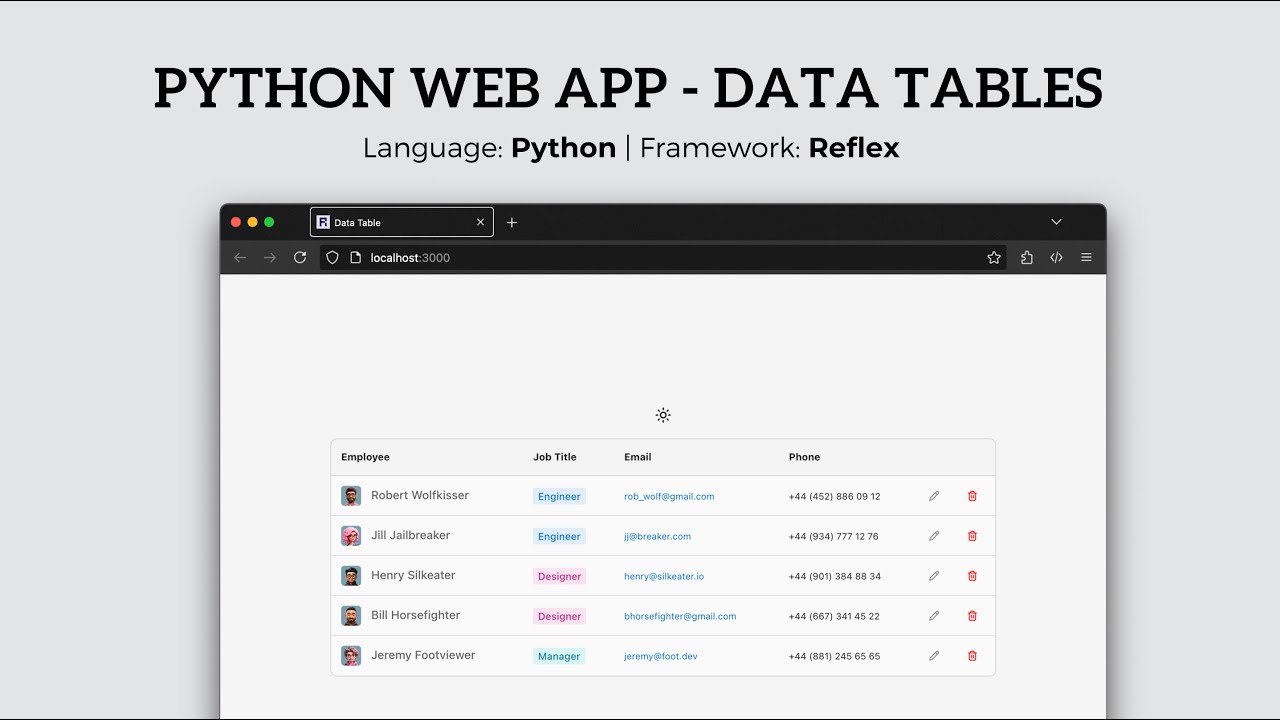Click phone number +44 (452) 886 09 12
The image size is (1280, 720).
pyautogui.click(x=834, y=497)
